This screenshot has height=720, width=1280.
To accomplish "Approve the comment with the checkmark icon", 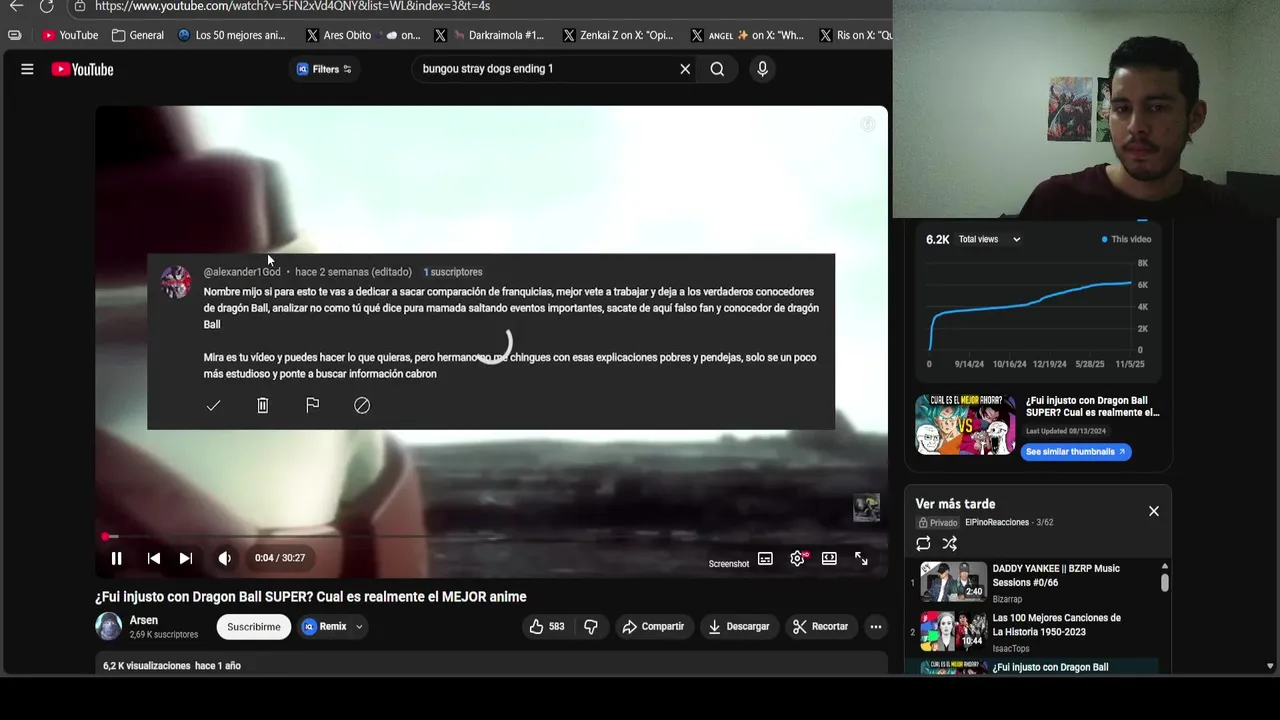I will [213, 405].
